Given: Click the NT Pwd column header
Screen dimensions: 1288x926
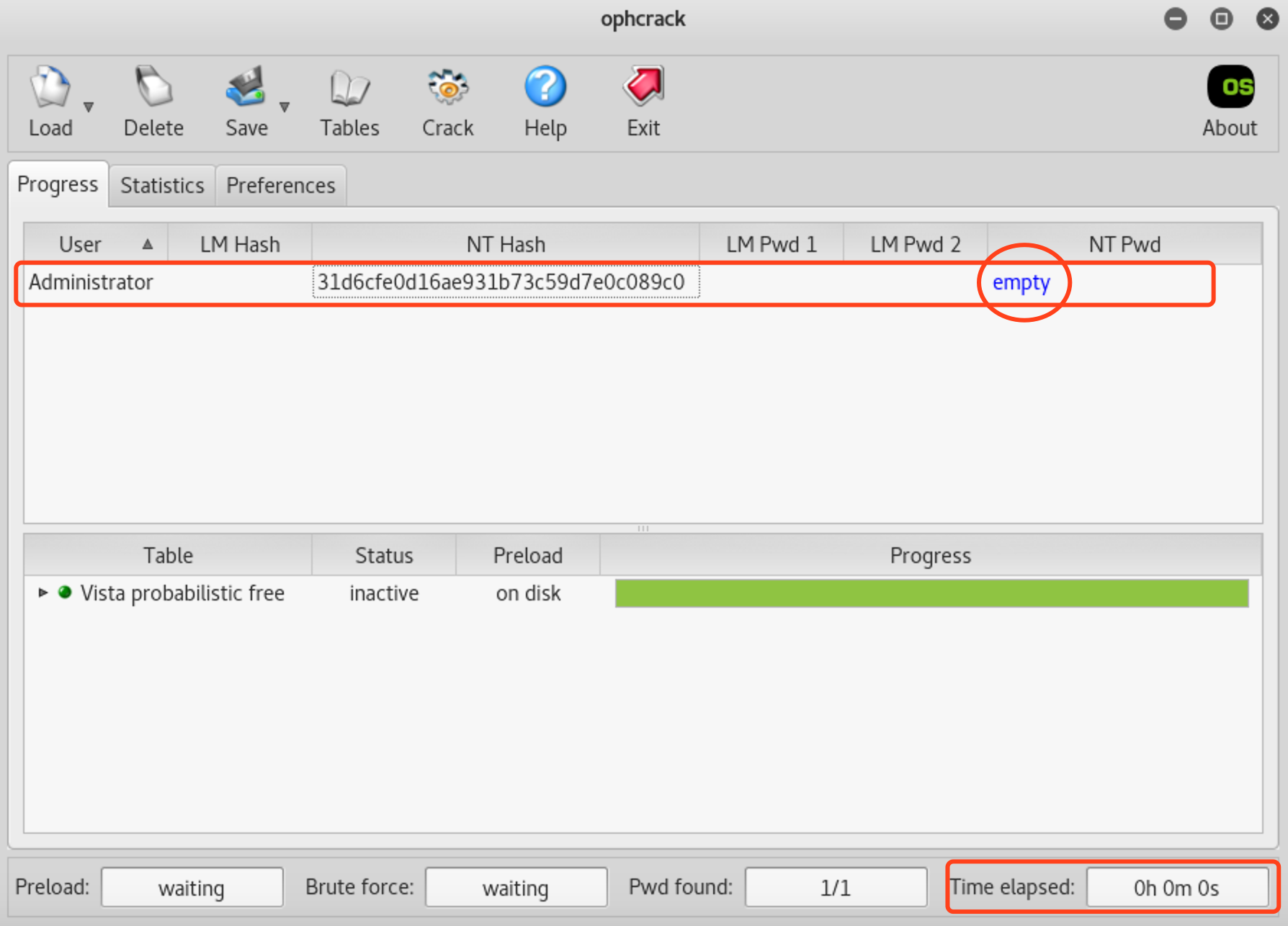Looking at the screenshot, I should pos(1124,244).
